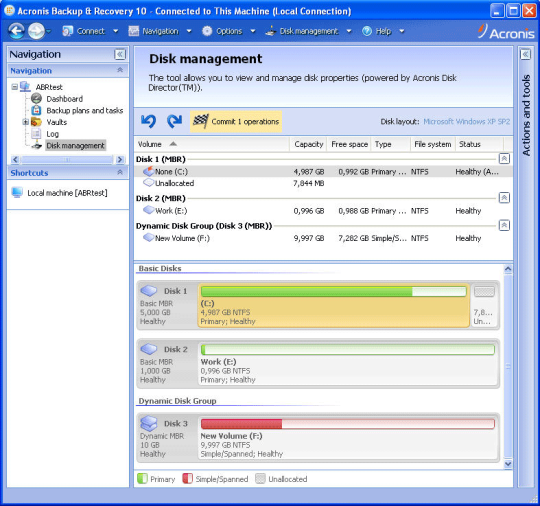The height and width of the screenshot is (506, 540).
Task: Click navigation pane horizontal scrollbar right arrow
Action: coord(120,159)
